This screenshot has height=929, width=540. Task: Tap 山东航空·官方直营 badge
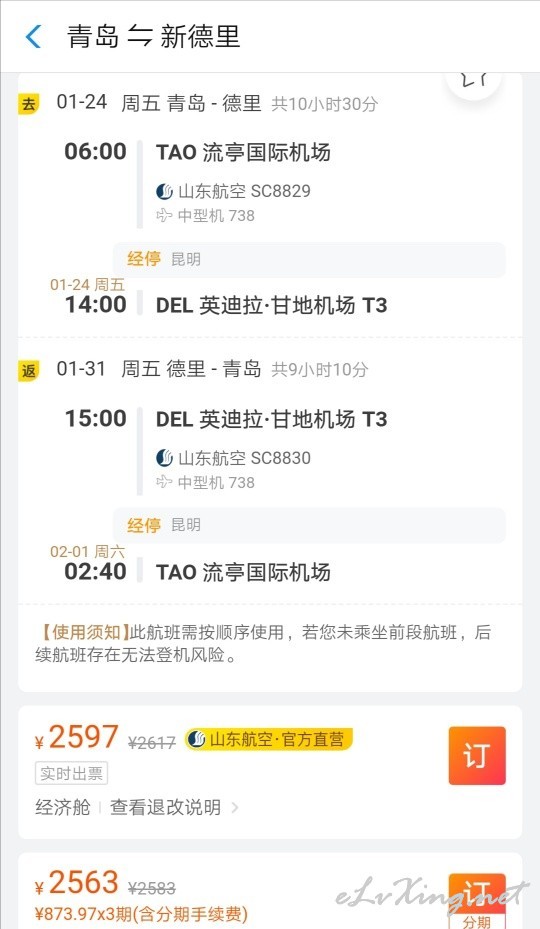click(269, 739)
